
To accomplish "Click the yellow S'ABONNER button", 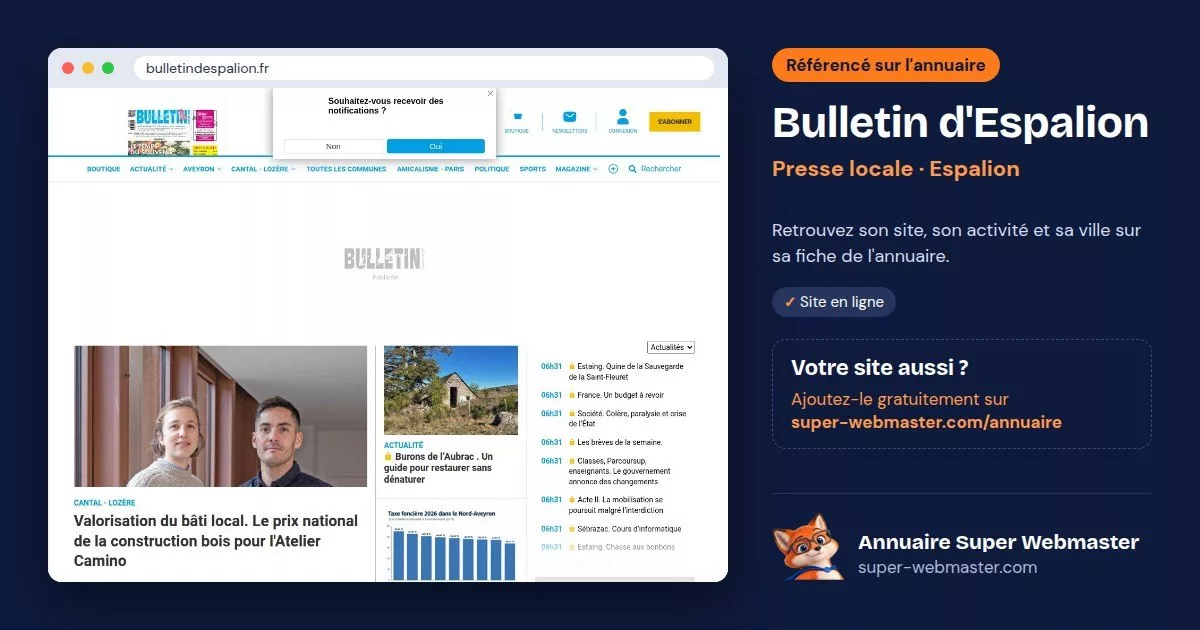I will (675, 121).
